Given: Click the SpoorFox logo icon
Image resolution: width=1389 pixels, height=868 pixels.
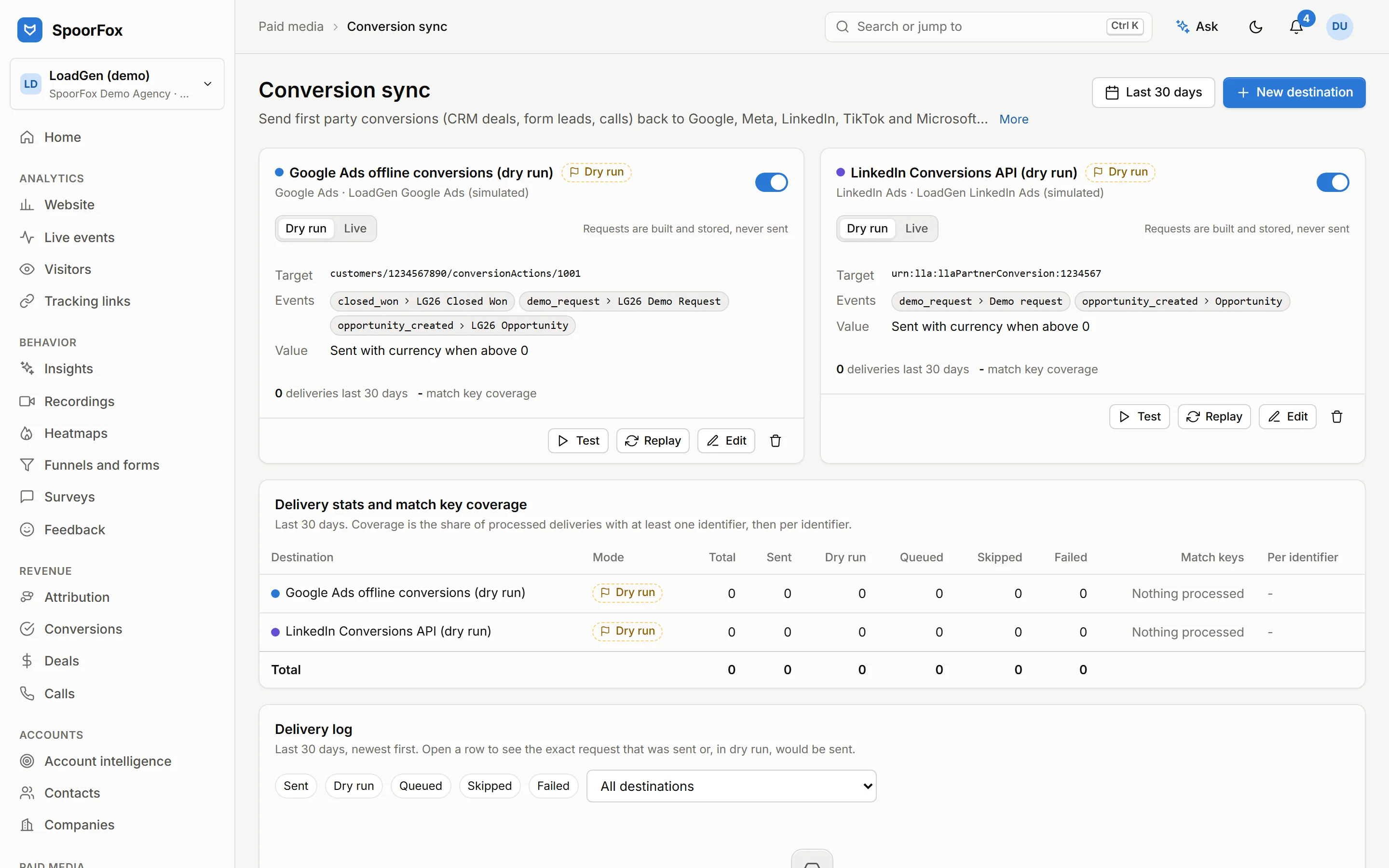Looking at the screenshot, I should pyautogui.click(x=29, y=29).
